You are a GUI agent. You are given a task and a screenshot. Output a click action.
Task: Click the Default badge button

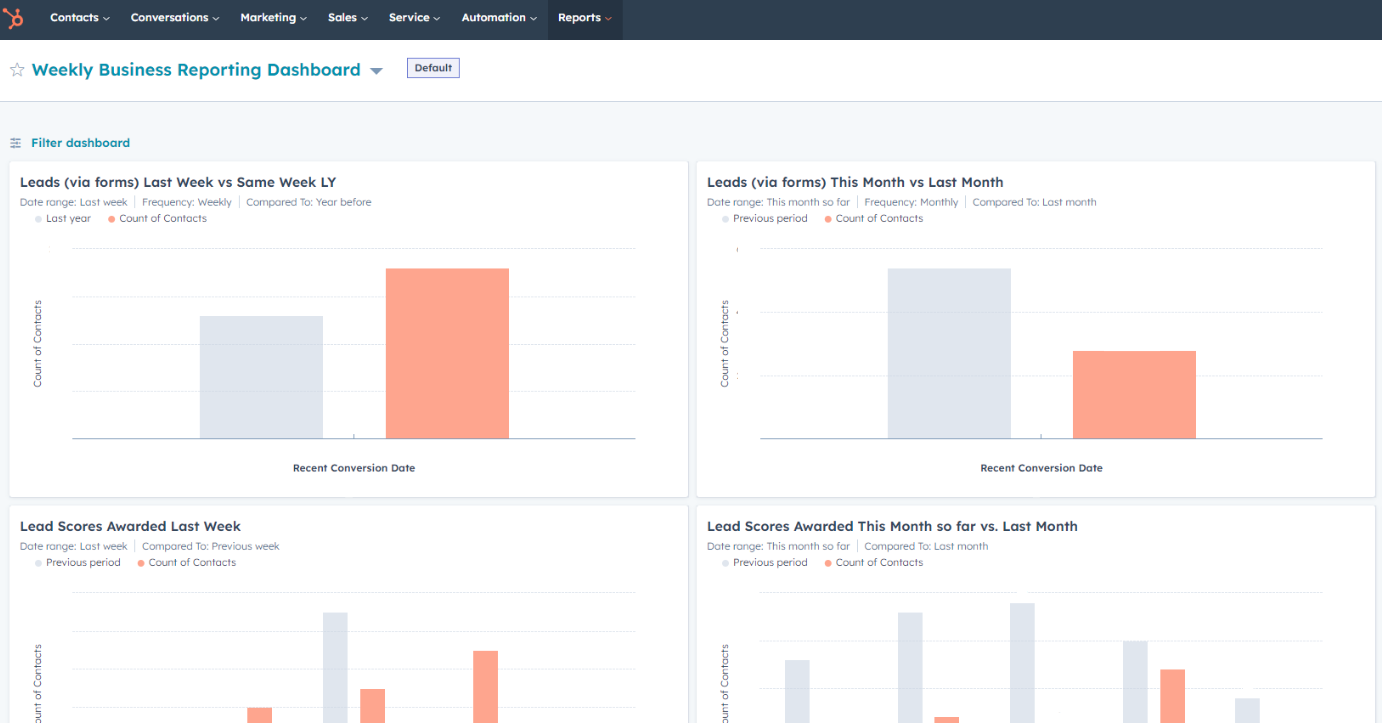click(x=433, y=68)
